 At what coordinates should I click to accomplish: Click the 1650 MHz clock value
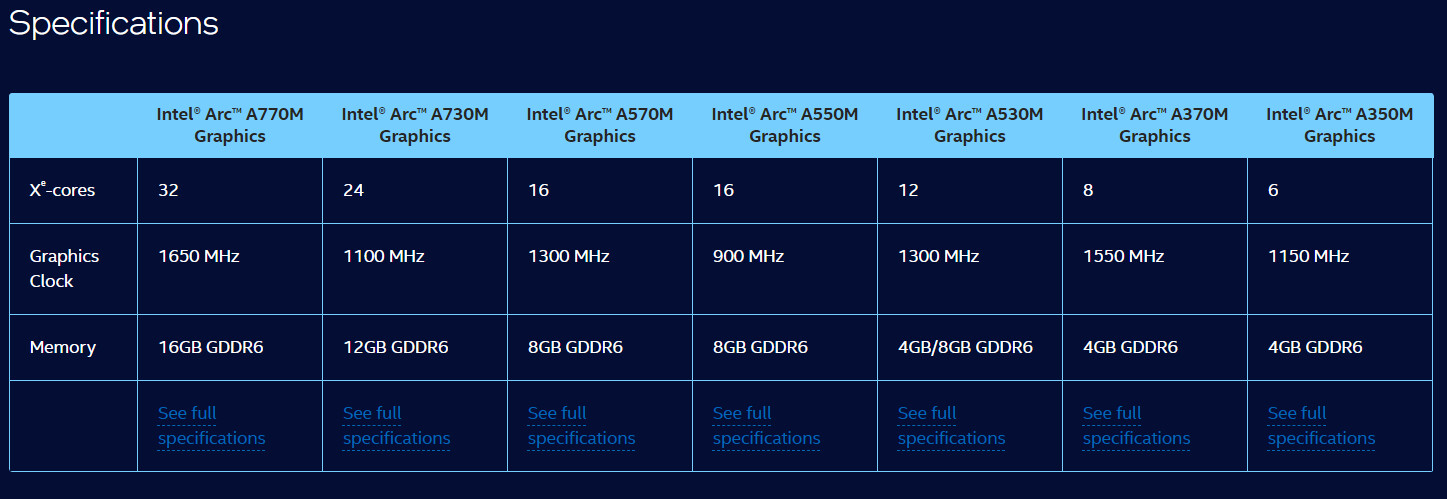pyautogui.click(x=199, y=257)
